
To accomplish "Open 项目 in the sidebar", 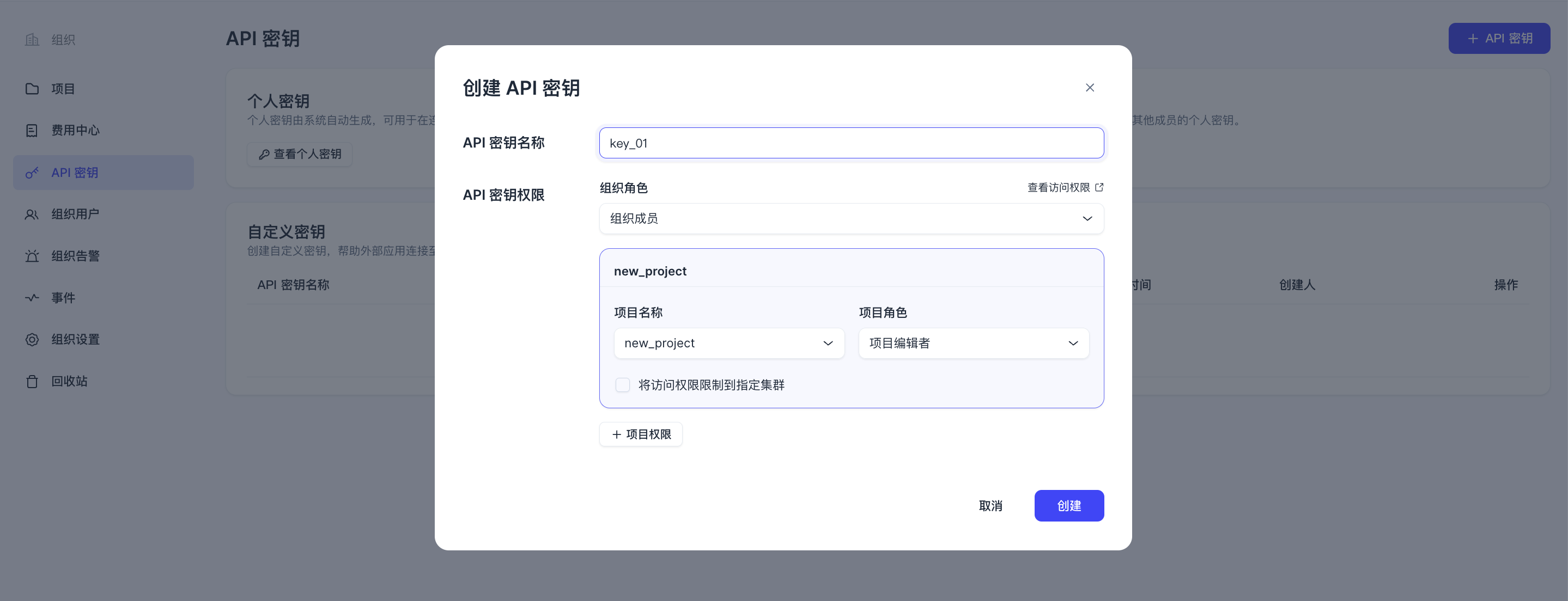I will coord(104,89).
